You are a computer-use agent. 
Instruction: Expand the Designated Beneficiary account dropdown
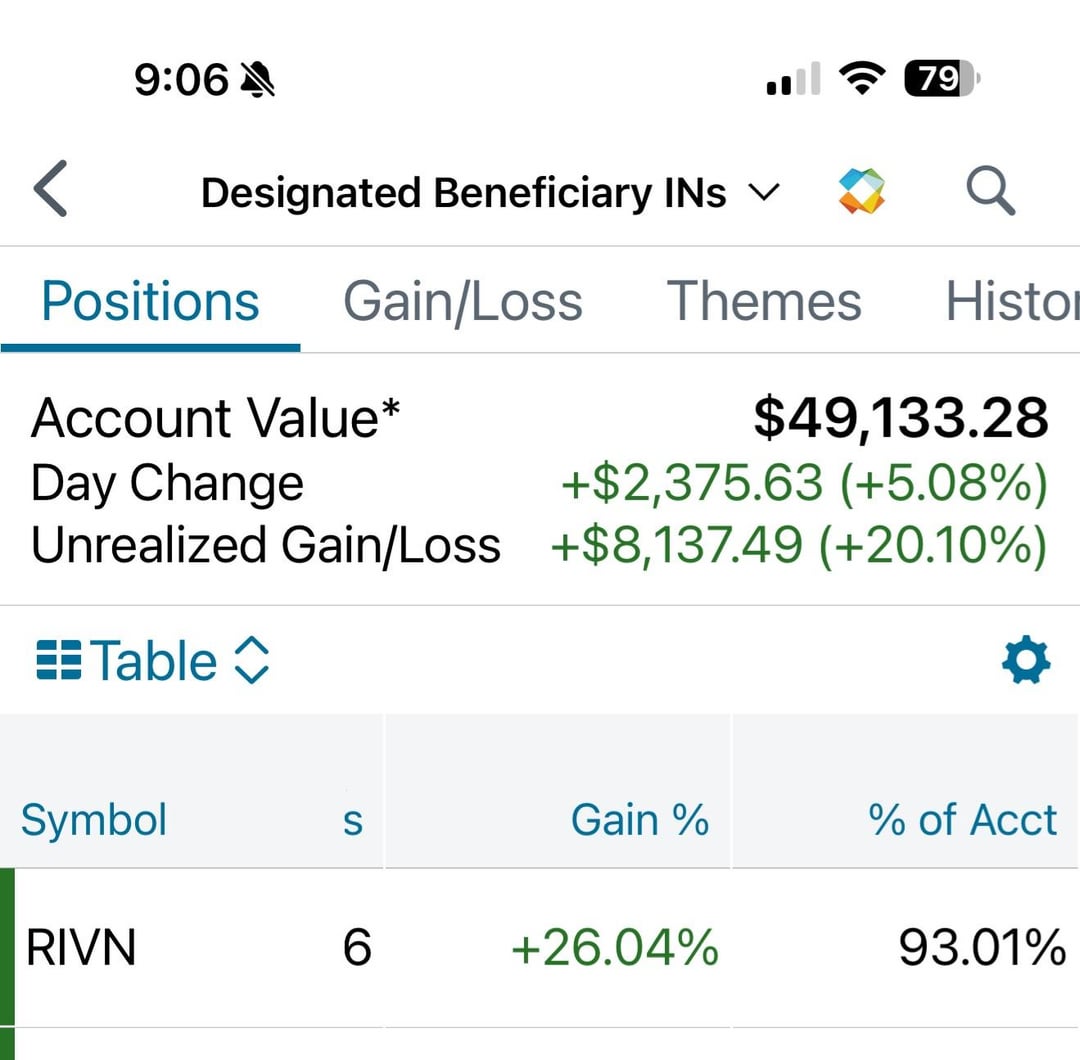pyautogui.click(x=762, y=193)
